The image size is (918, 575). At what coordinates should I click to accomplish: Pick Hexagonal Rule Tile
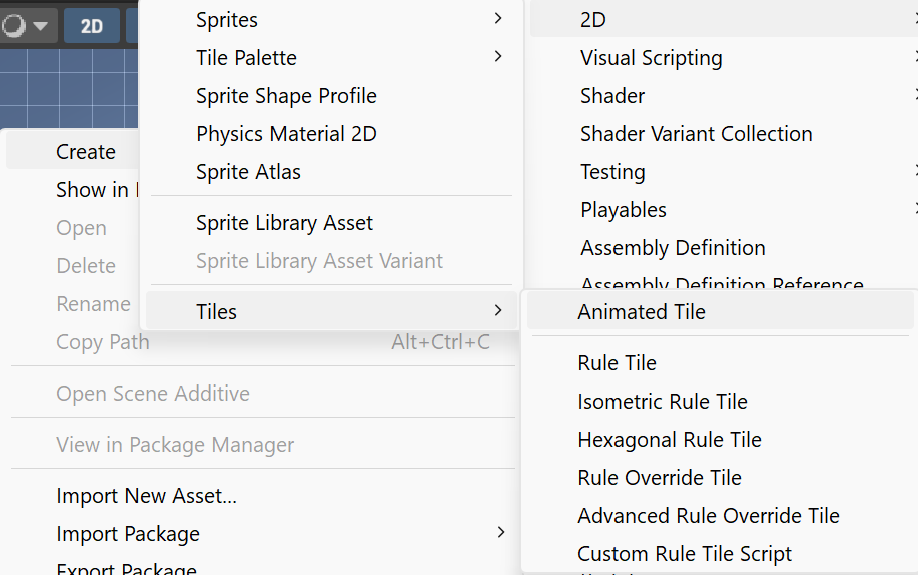pos(669,440)
